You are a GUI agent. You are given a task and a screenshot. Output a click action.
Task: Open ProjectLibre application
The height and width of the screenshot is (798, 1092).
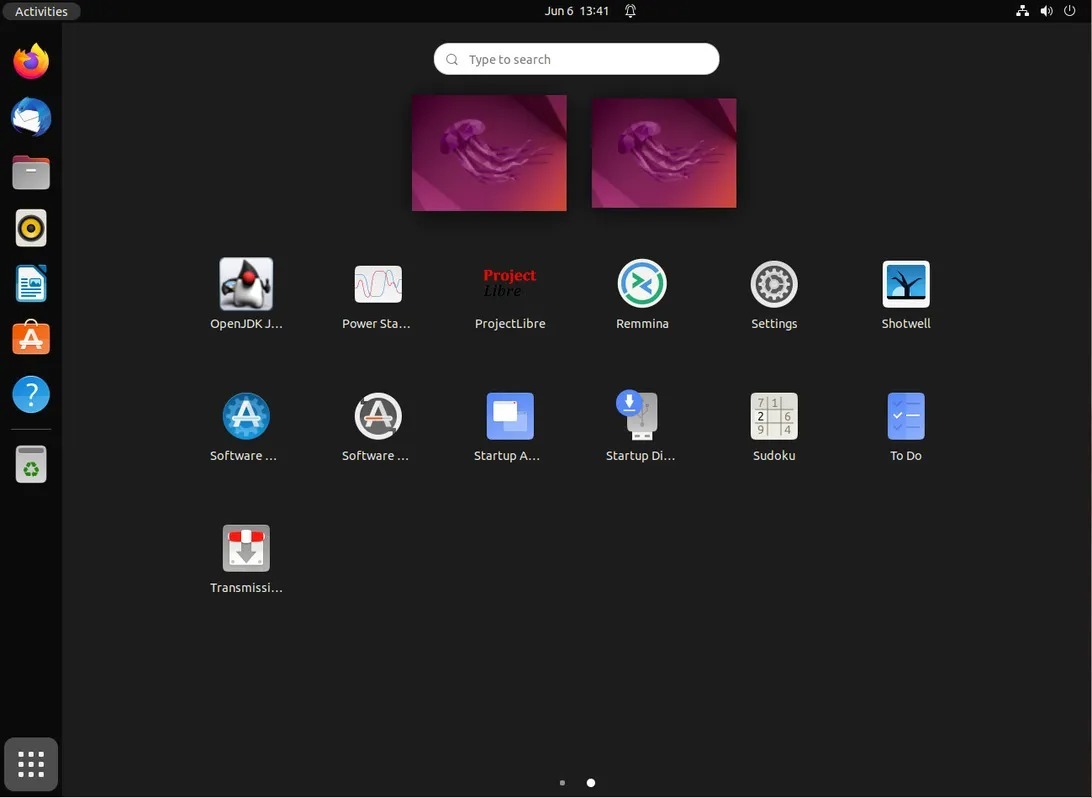point(510,285)
